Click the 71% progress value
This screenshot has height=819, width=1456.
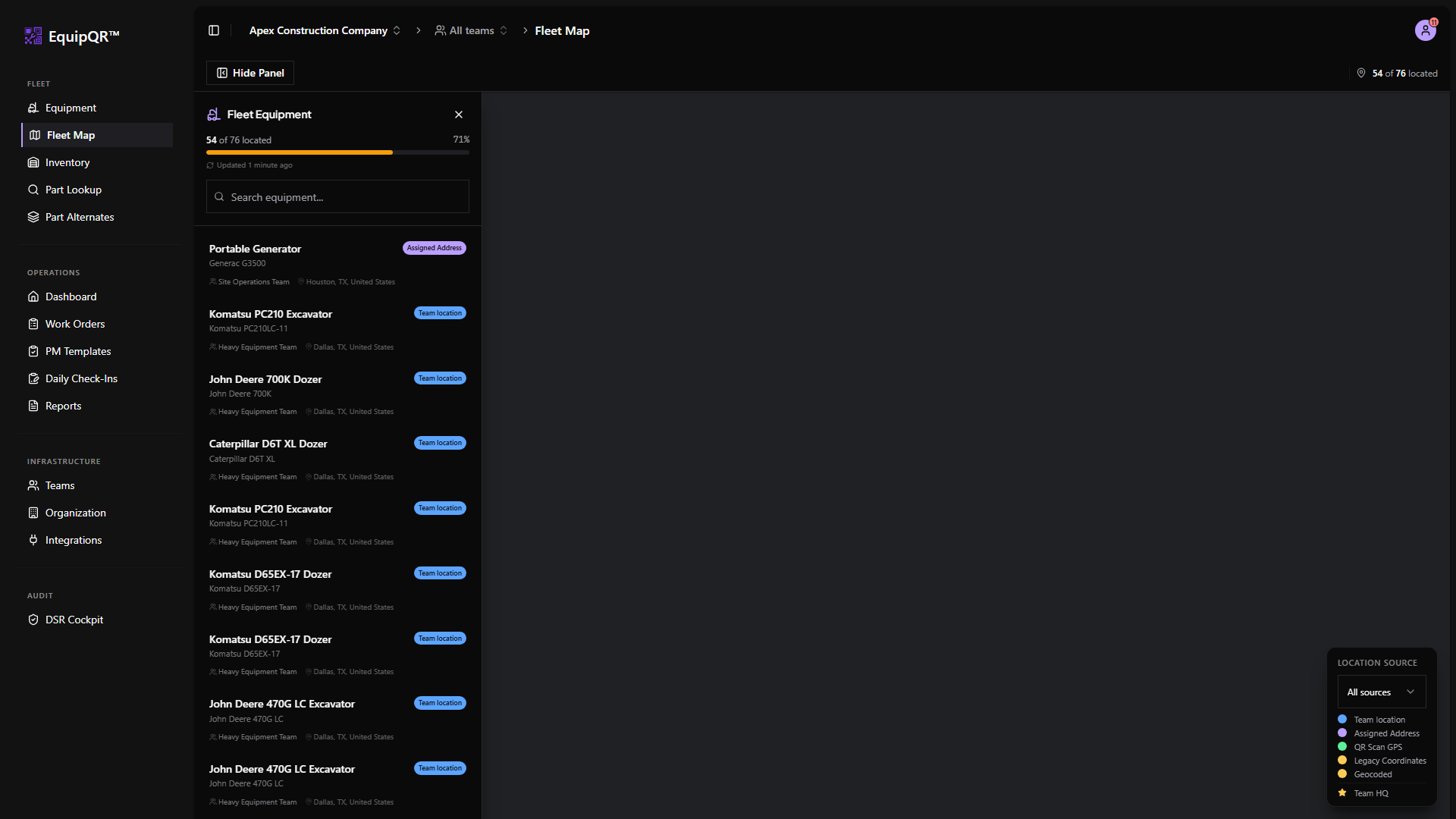click(461, 140)
